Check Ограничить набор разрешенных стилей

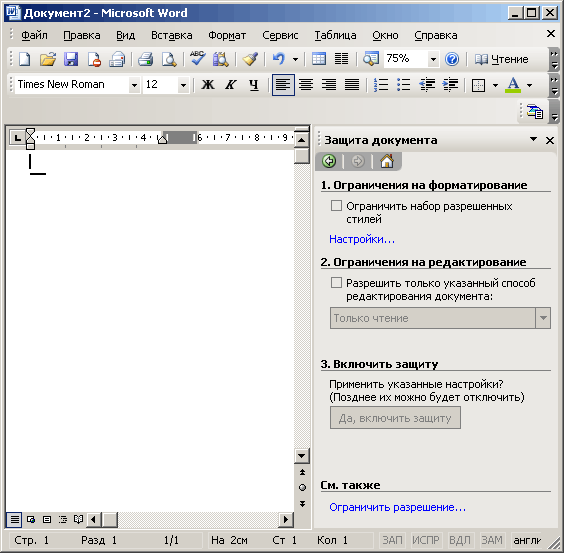point(336,206)
